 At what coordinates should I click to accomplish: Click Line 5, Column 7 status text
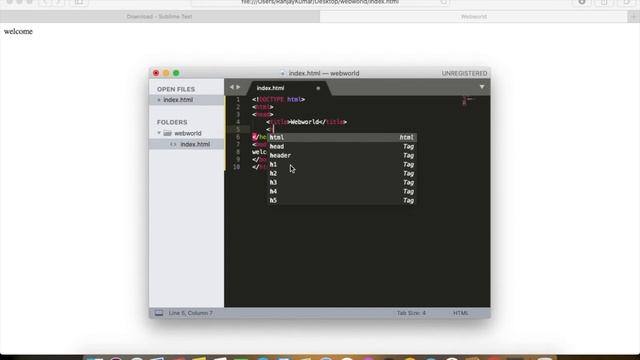[191, 313]
